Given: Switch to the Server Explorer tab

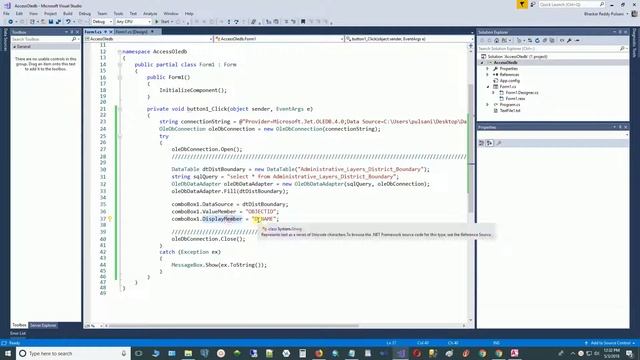Looking at the screenshot, I should click(x=43, y=325).
